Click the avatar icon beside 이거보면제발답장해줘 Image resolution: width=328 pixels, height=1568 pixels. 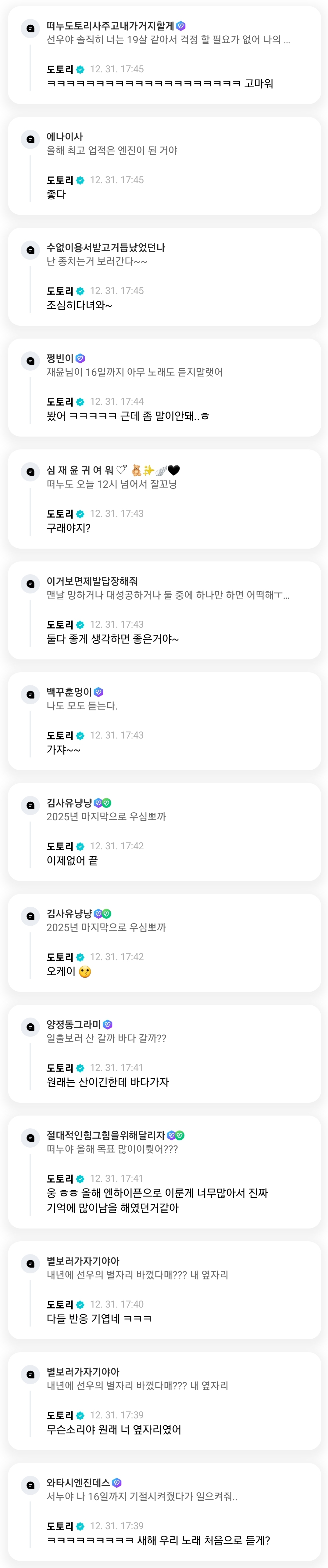pos(30,584)
